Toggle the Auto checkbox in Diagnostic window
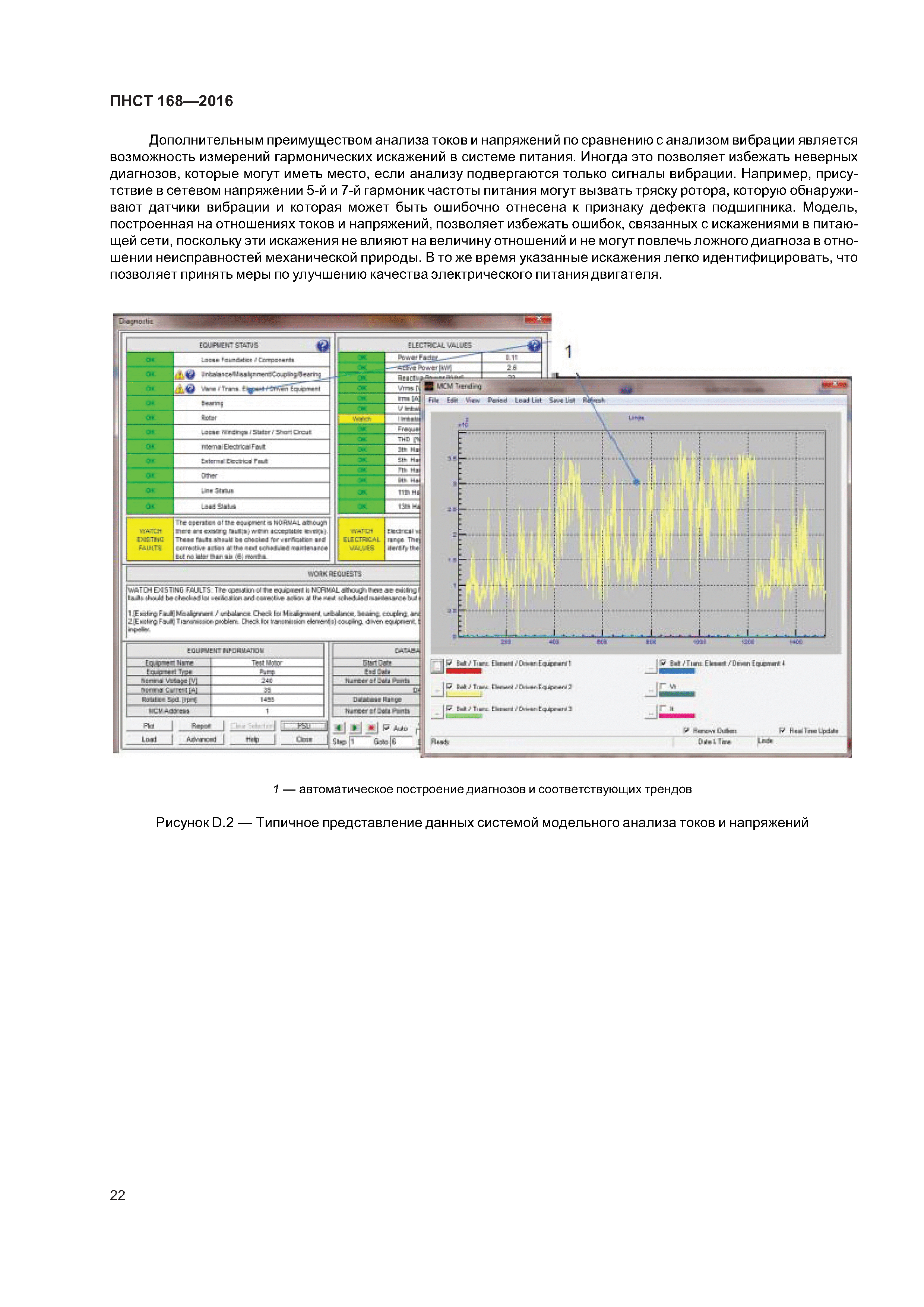The height and width of the screenshot is (1307, 924). [387, 728]
